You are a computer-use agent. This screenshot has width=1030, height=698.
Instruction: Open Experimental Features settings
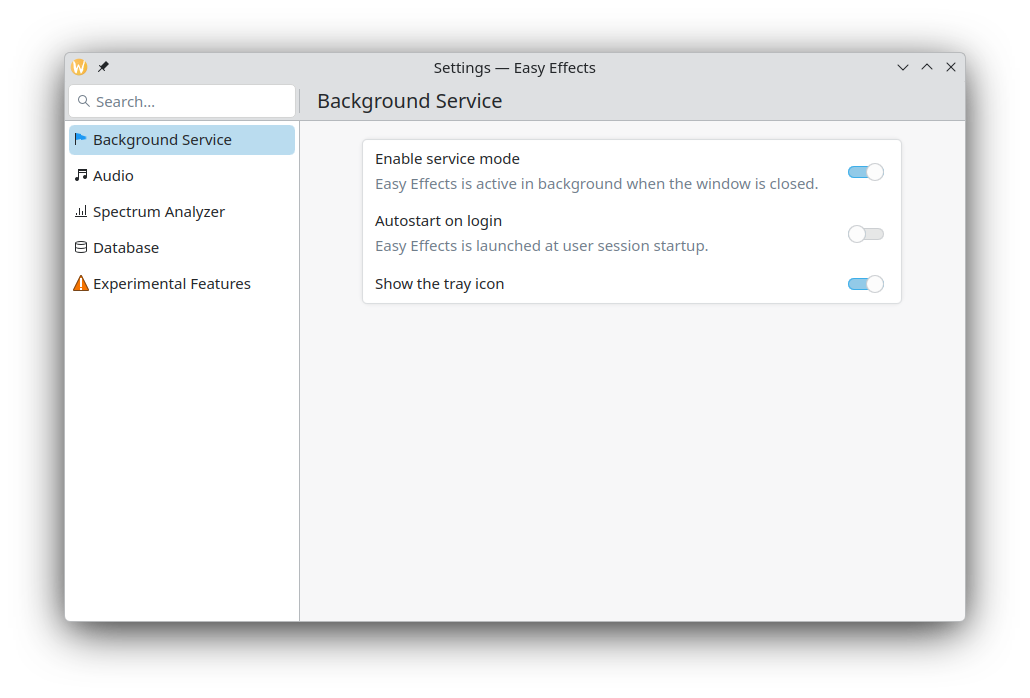(x=172, y=284)
